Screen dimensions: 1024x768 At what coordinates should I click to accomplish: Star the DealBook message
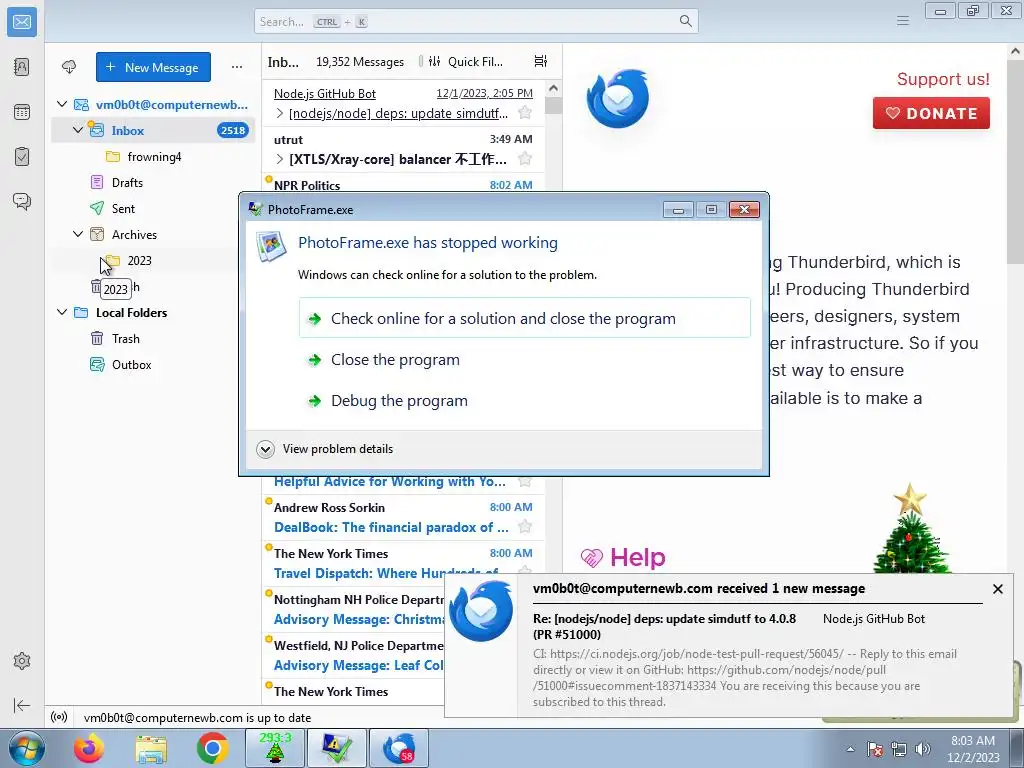click(x=524, y=526)
